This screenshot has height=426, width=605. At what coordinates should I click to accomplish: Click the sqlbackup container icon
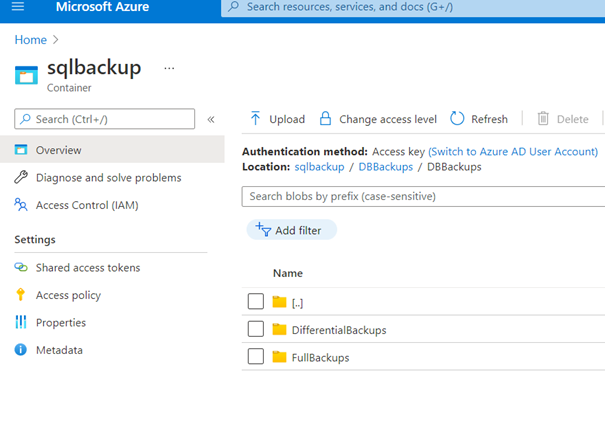(26, 75)
